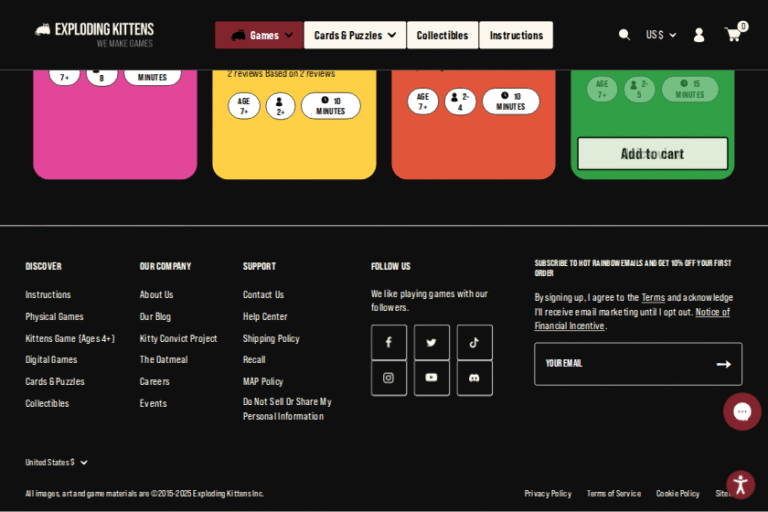
Task: Click the Your Email input field
Action: [x=620, y=364]
